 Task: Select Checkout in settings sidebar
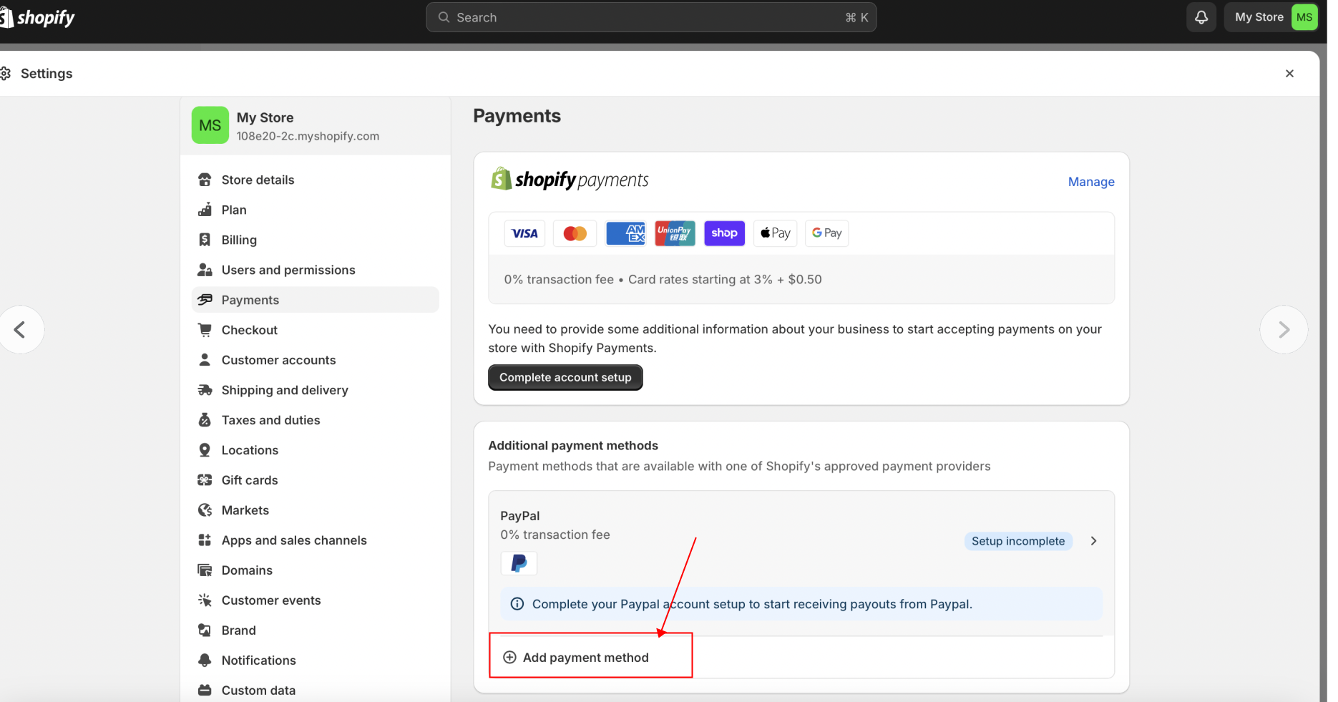(249, 330)
